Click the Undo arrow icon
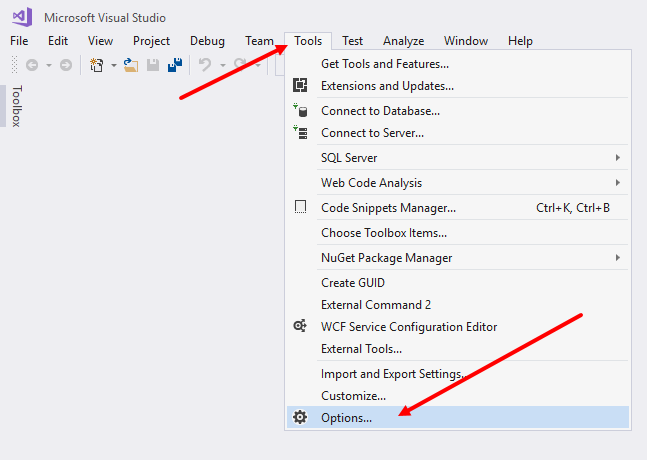Viewport: 647px width, 460px height. pyautogui.click(x=205, y=65)
